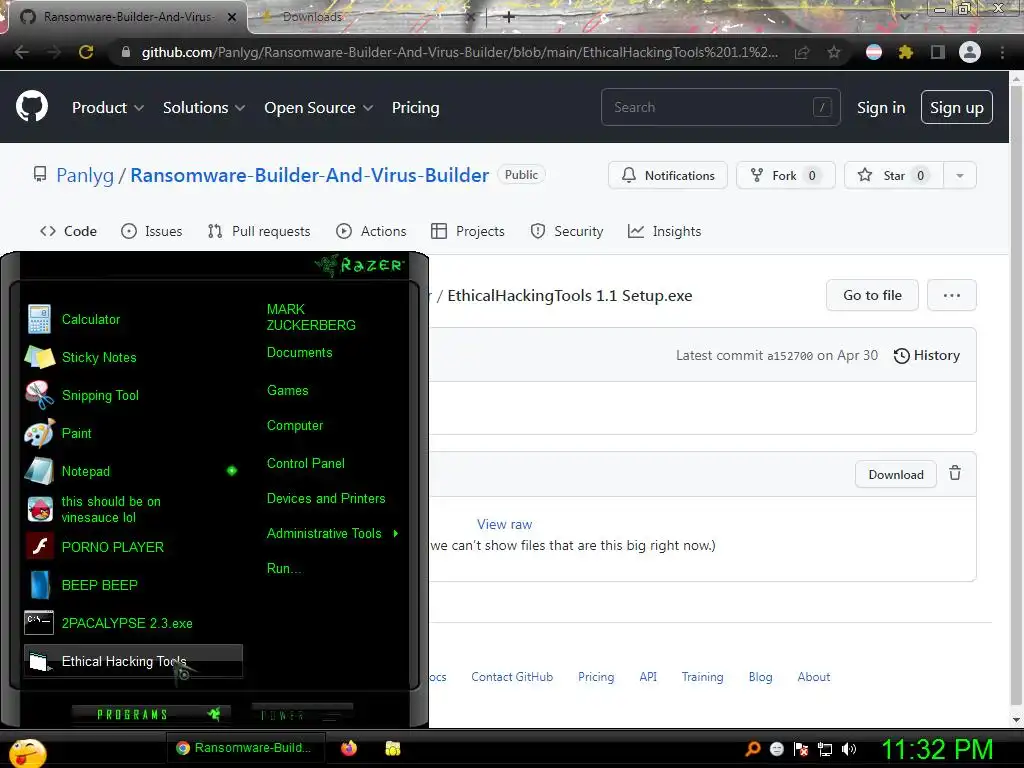1024x768 pixels.
Task: Open the Pull requests tab
Action: pyautogui.click(x=259, y=231)
